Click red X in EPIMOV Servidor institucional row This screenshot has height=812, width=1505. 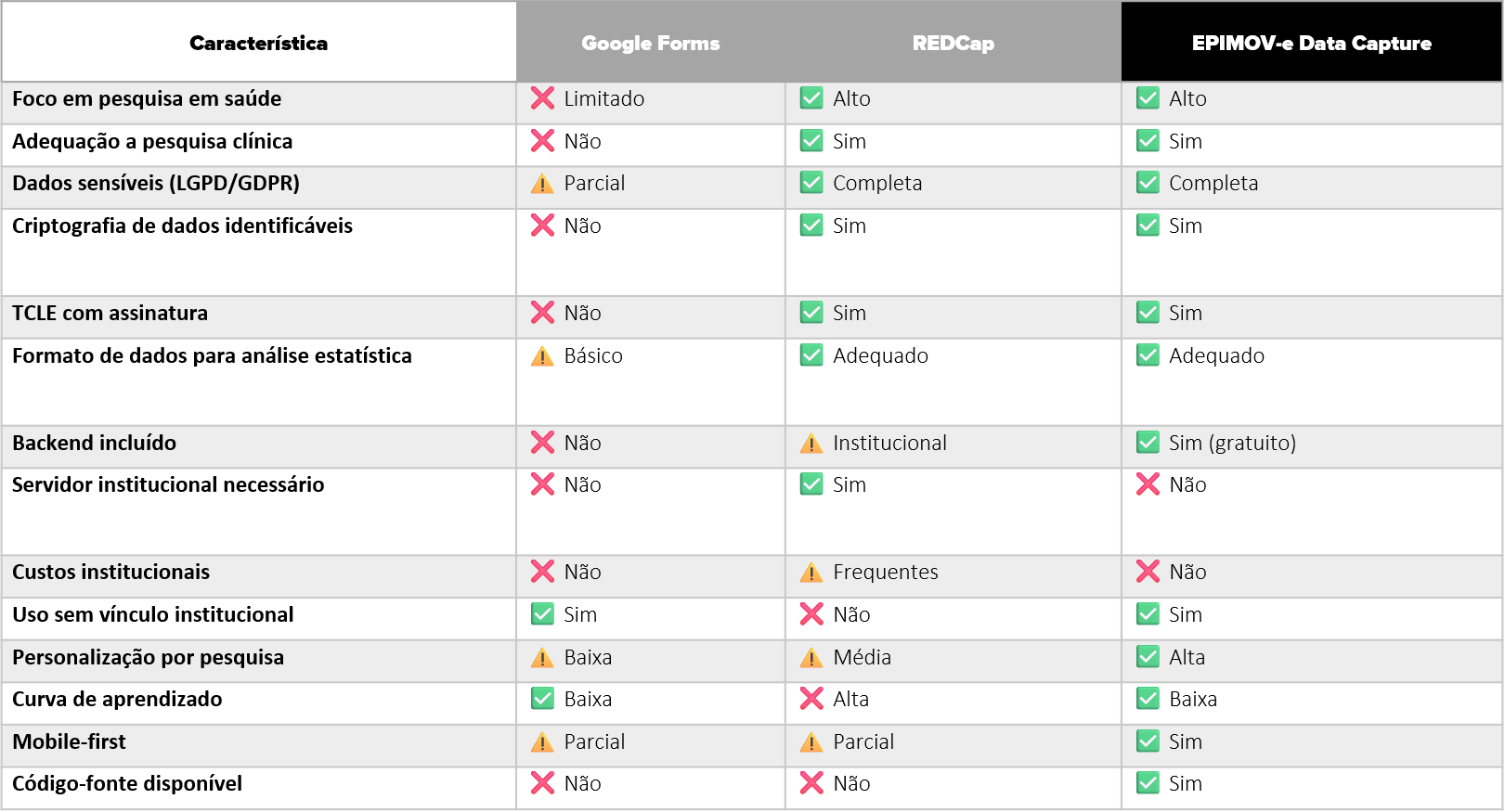(x=1148, y=484)
